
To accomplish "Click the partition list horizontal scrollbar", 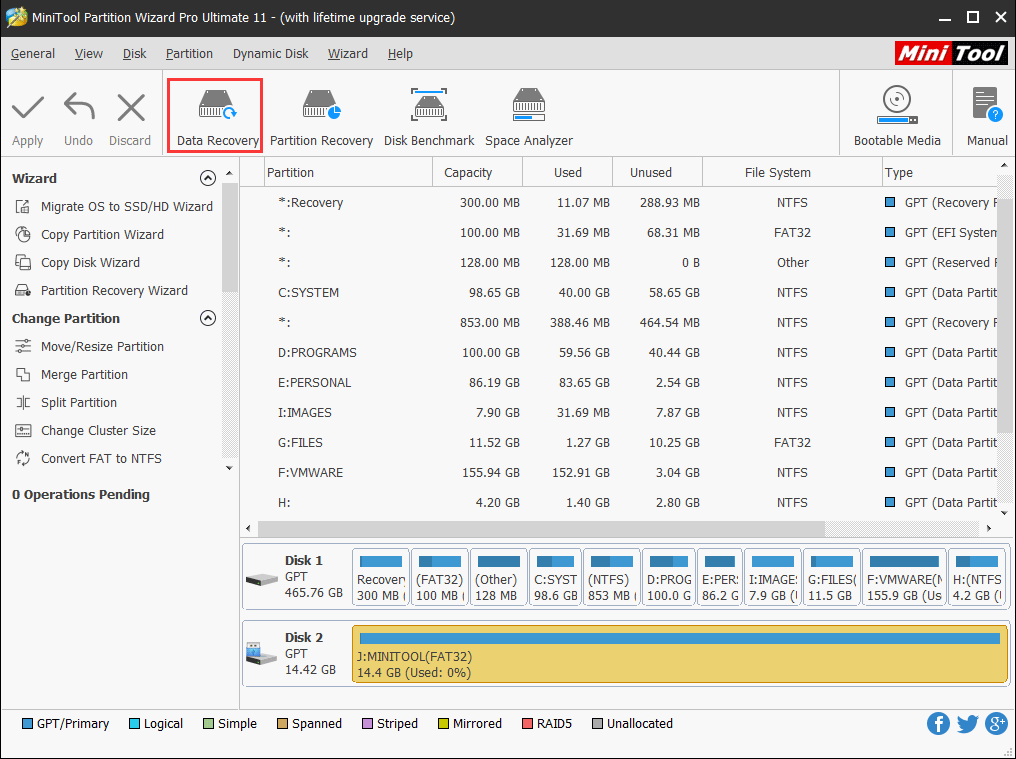I will (x=541, y=528).
